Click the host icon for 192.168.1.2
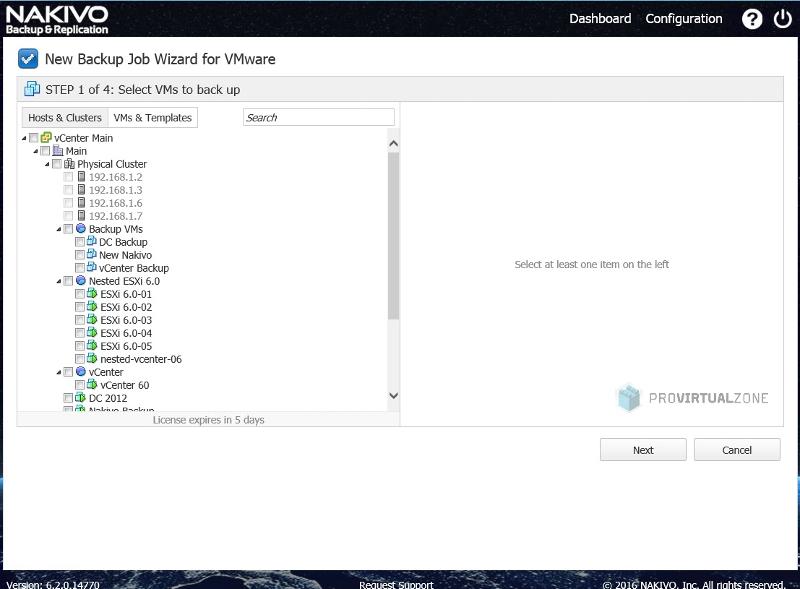800x589 pixels. [x=81, y=177]
